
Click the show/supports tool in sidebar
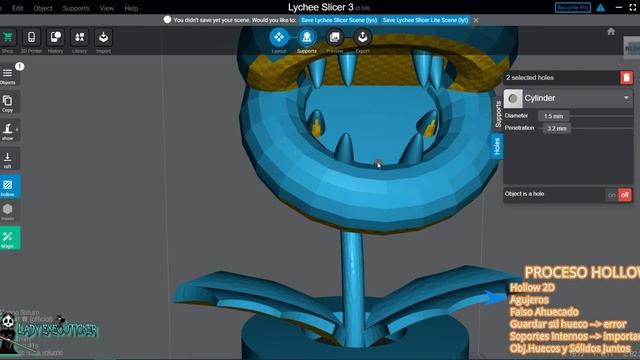pos(8,131)
